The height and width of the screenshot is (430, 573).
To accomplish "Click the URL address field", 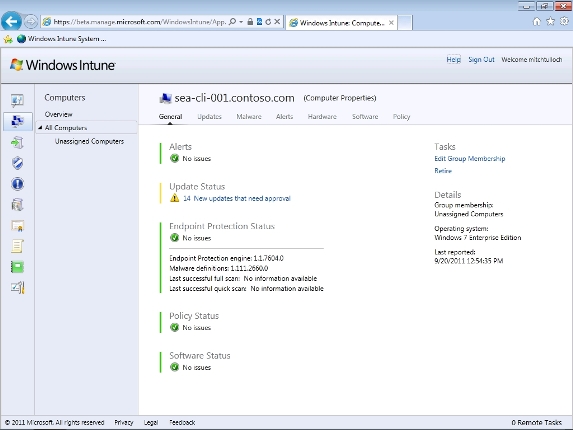I will pos(140,22).
